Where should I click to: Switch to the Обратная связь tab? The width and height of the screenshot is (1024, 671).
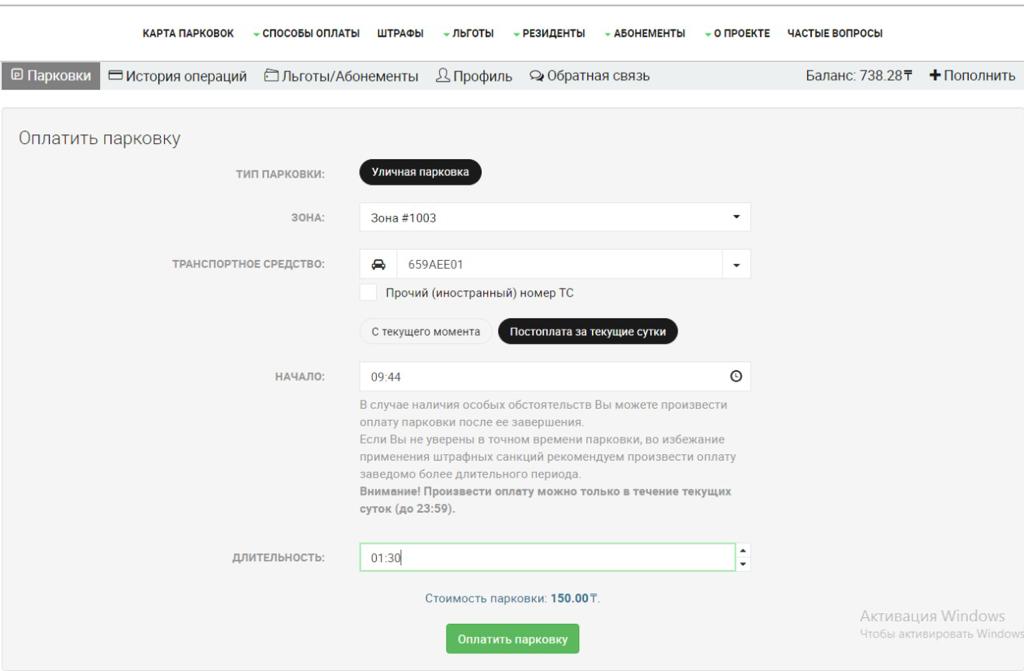[589, 76]
